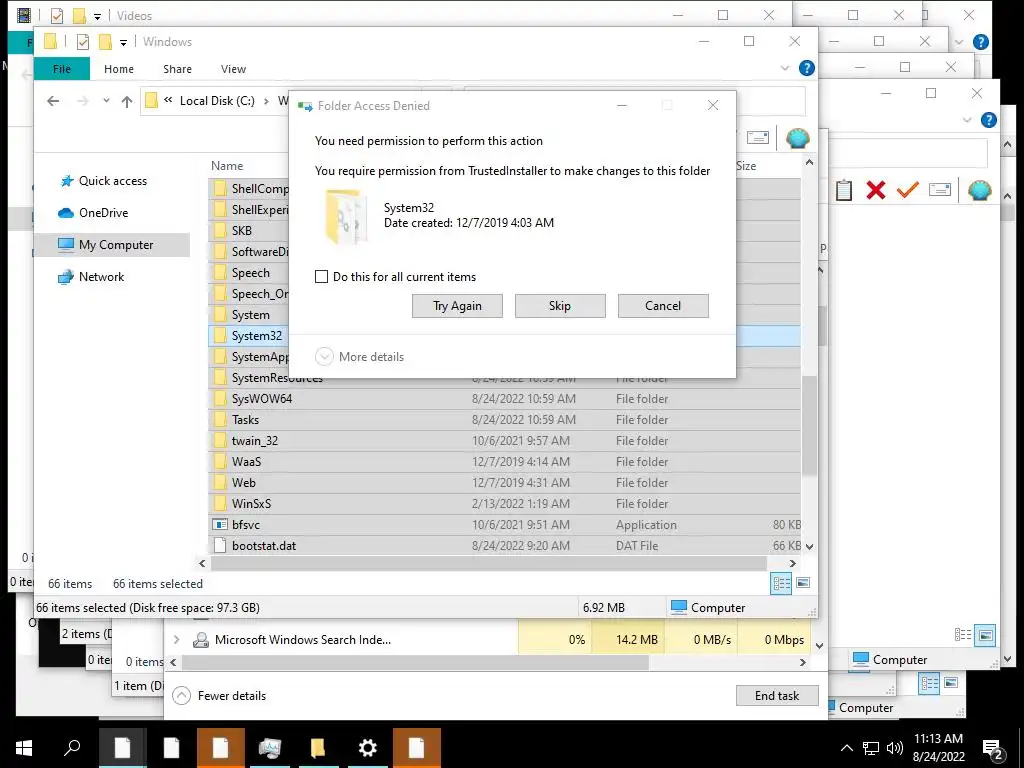Image resolution: width=1024 pixels, height=768 pixels.
Task: Expand the ribbon with the chevron beside help
Action: click(x=785, y=68)
